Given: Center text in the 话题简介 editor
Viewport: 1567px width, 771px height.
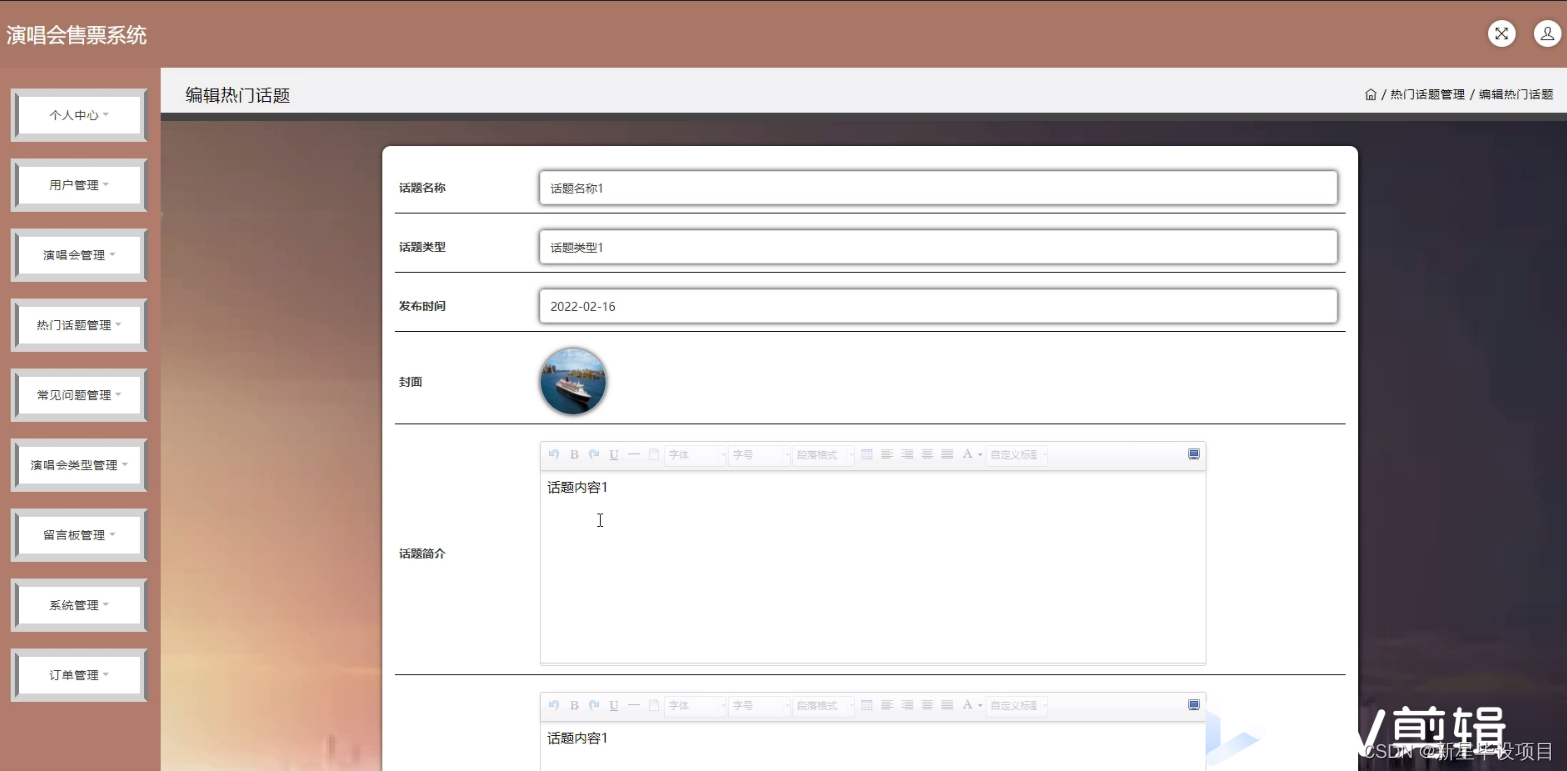Looking at the screenshot, I should coord(927,454).
